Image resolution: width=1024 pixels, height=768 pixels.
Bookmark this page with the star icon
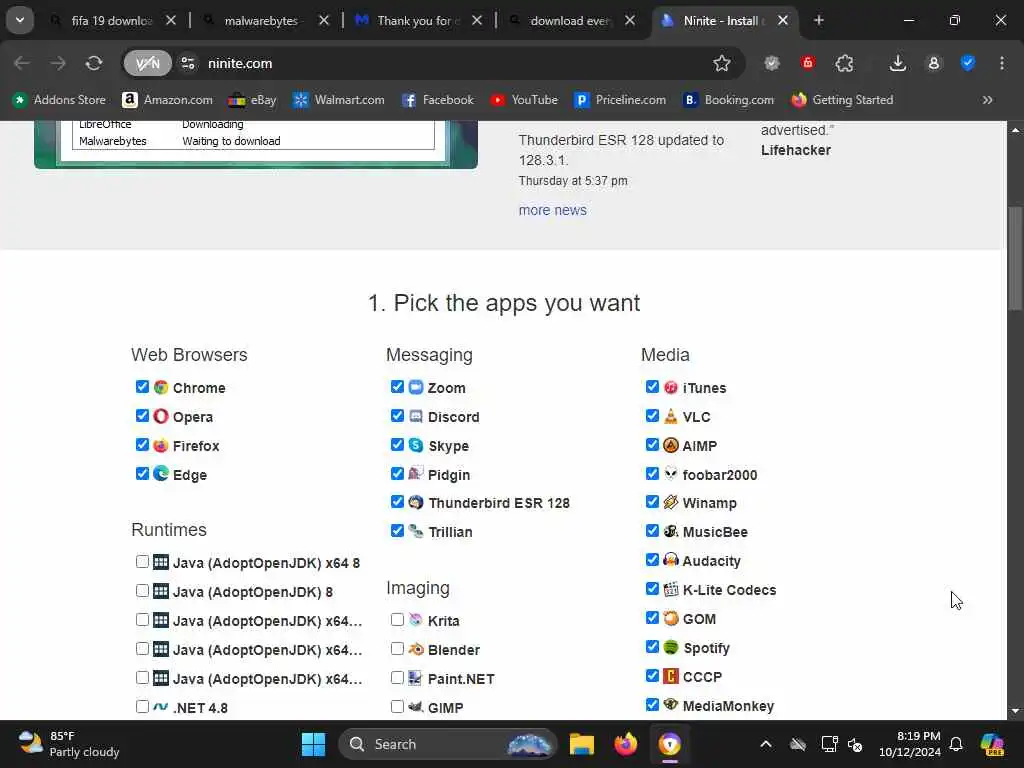722,63
